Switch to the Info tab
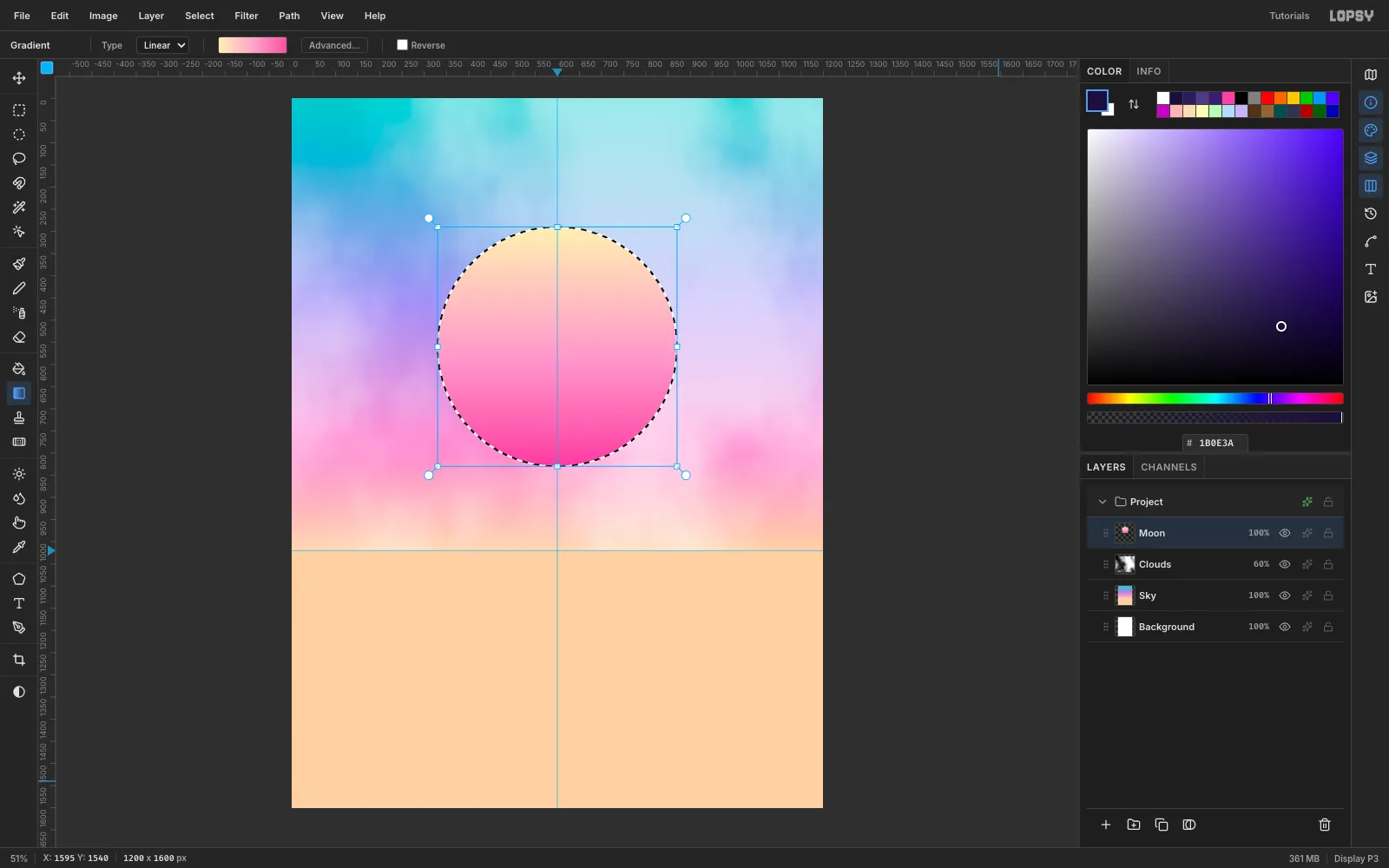This screenshot has height=868, width=1389. [x=1149, y=71]
